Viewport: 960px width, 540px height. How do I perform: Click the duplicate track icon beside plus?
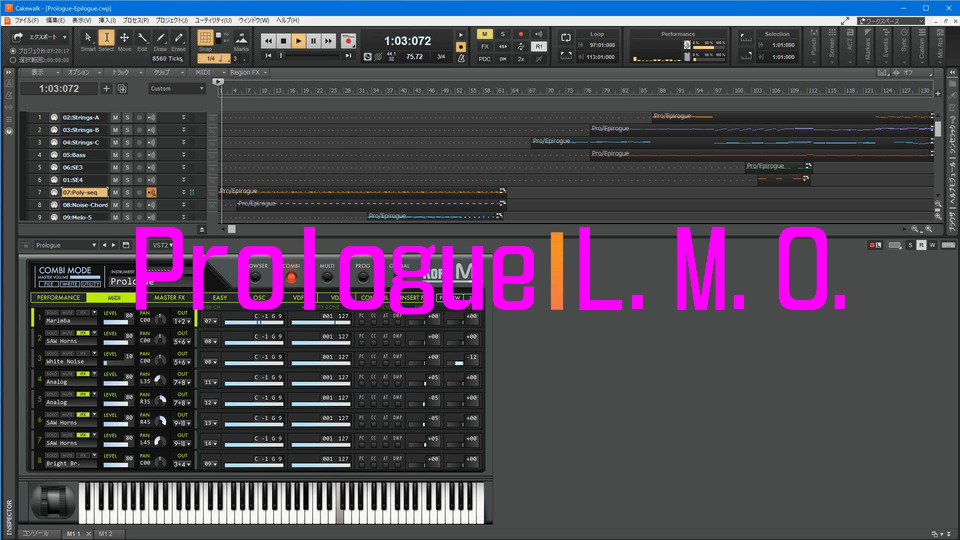(x=122, y=89)
